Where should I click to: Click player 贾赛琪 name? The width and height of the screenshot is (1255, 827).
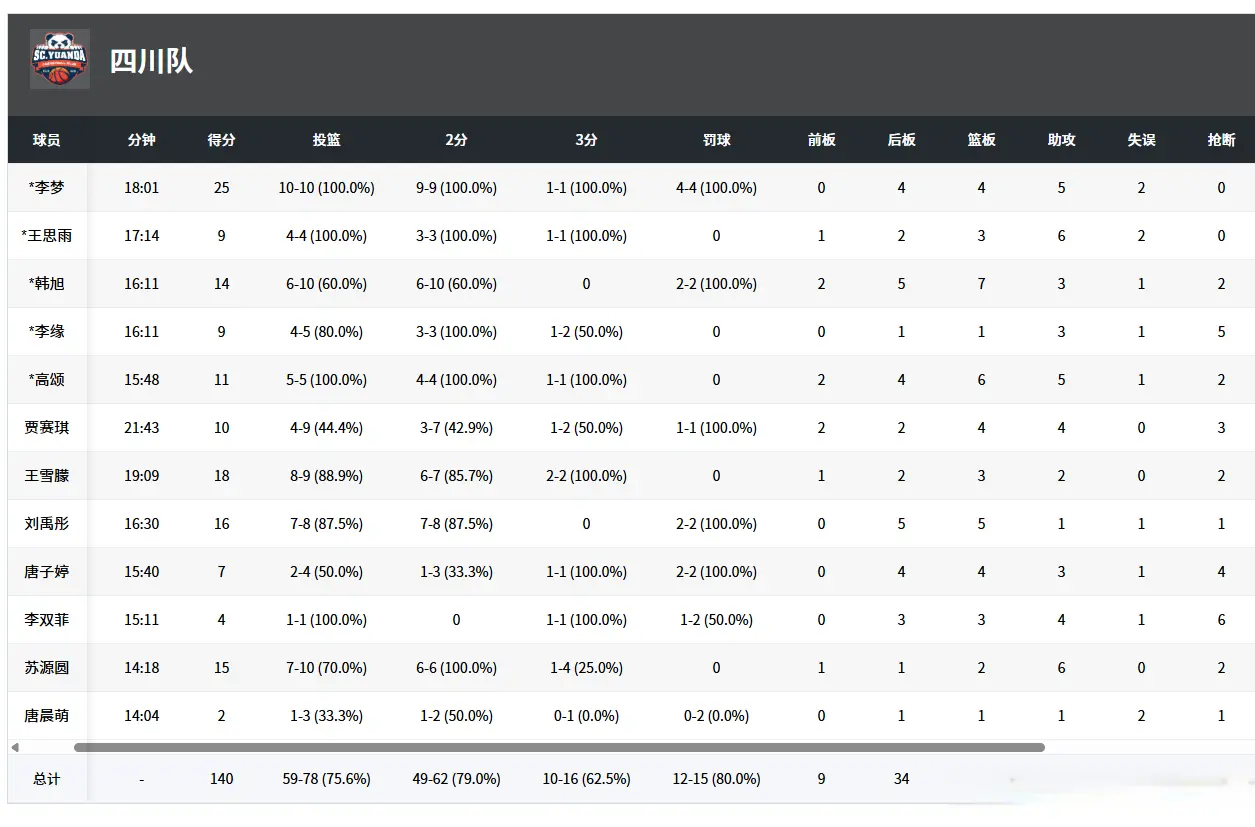click(47, 428)
